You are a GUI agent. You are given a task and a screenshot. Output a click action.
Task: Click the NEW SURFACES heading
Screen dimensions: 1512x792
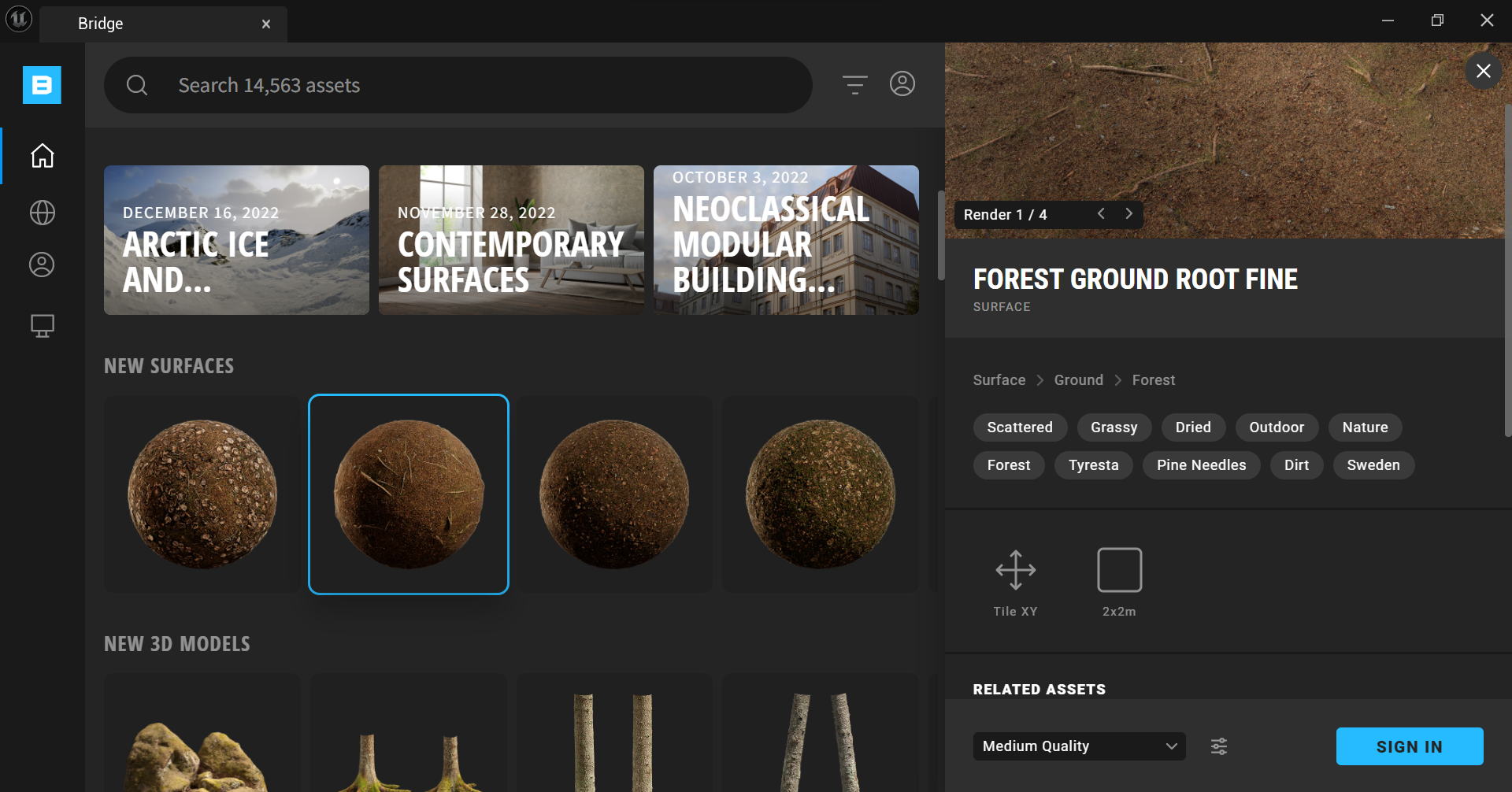tap(169, 366)
